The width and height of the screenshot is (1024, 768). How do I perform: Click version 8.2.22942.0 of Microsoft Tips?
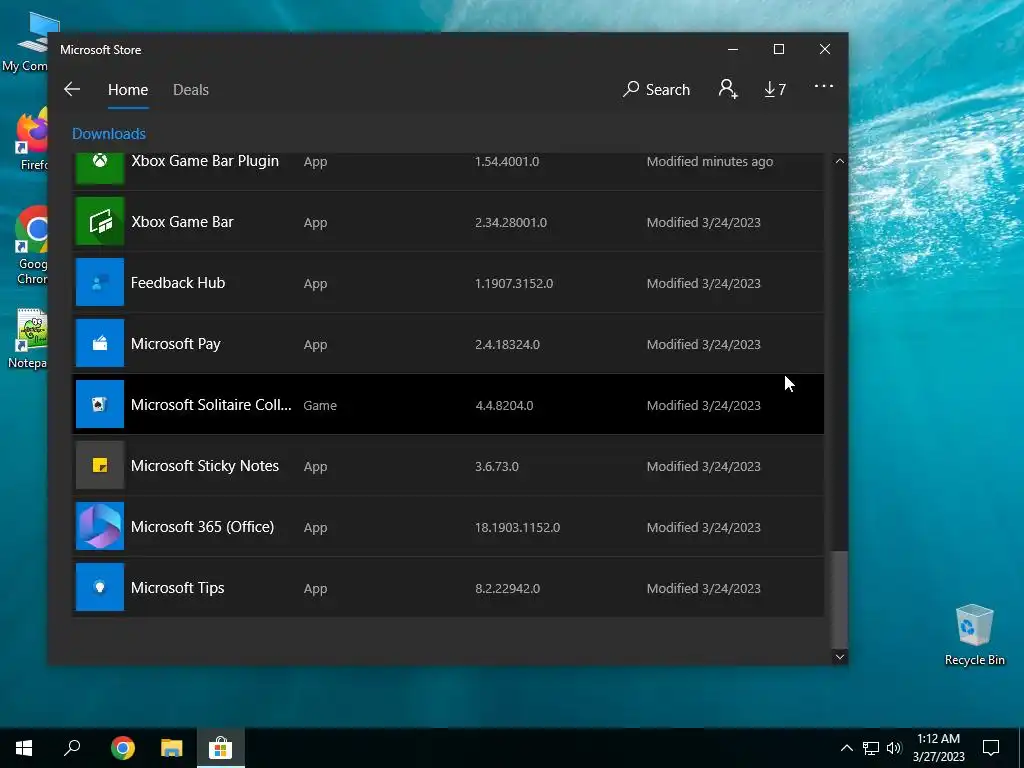coord(507,588)
